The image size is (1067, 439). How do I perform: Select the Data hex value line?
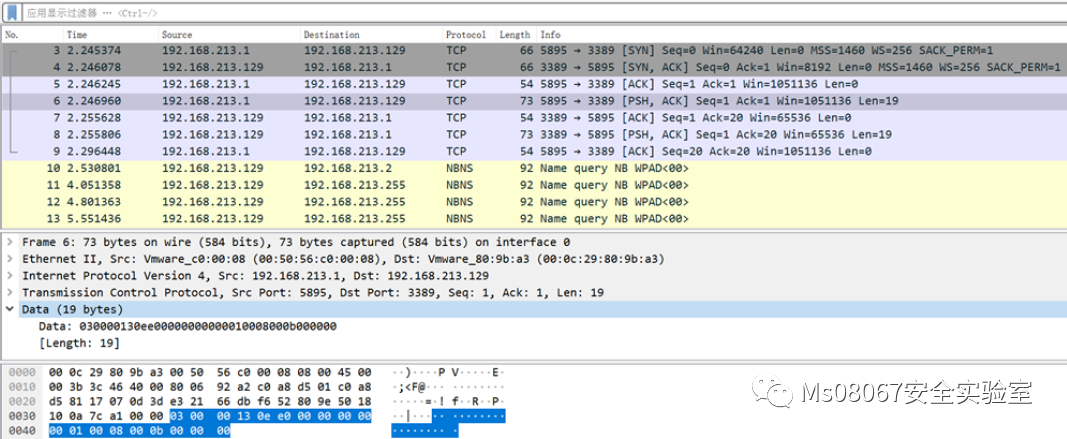pos(187,327)
